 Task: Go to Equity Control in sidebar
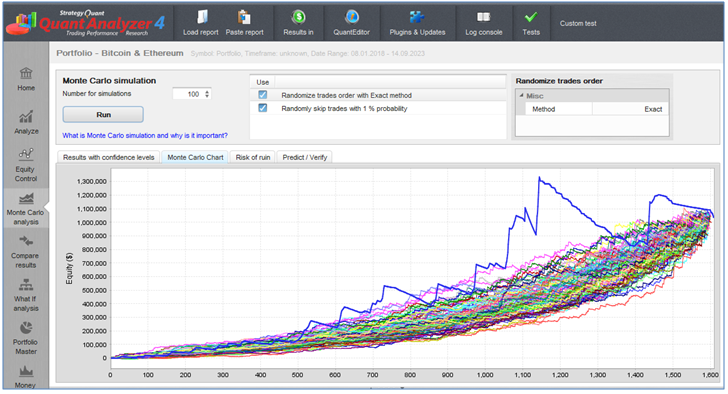click(x=26, y=166)
